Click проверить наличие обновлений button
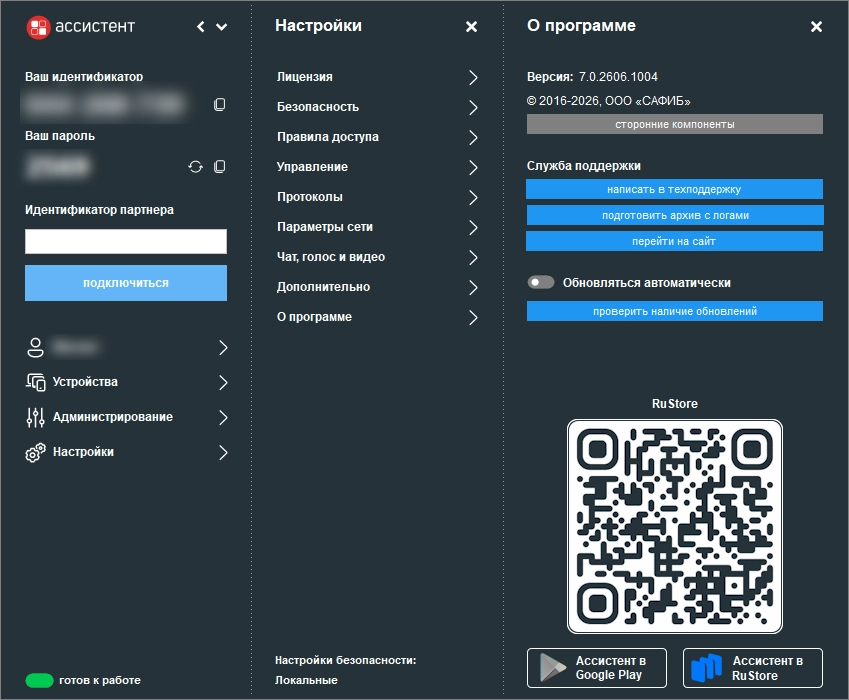This screenshot has width=849, height=700. coord(675,311)
